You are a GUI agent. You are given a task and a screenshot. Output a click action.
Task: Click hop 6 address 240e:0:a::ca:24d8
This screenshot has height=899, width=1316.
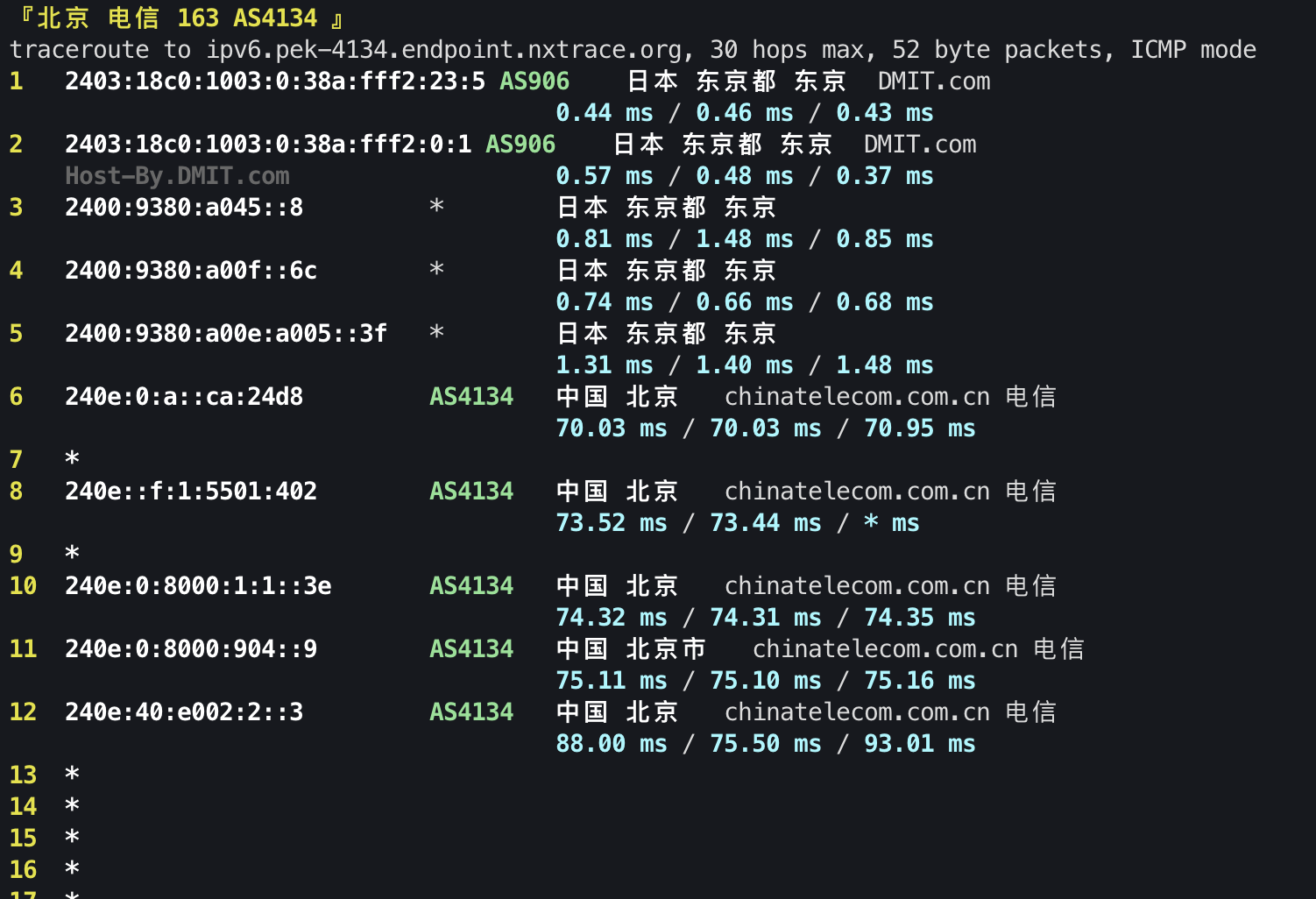(183, 396)
